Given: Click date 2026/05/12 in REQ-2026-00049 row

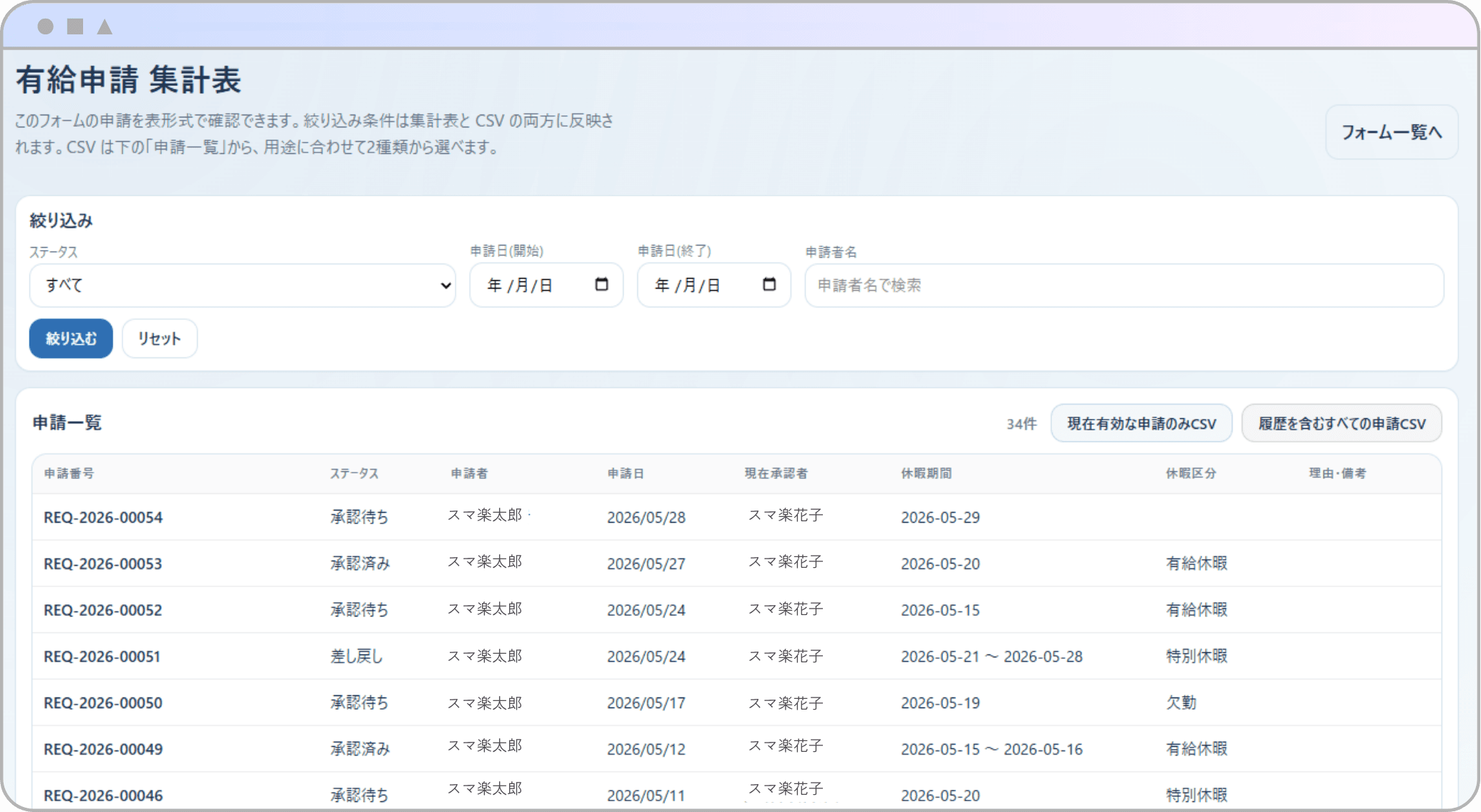Looking at the screenshot, I should tap(646, 749).
